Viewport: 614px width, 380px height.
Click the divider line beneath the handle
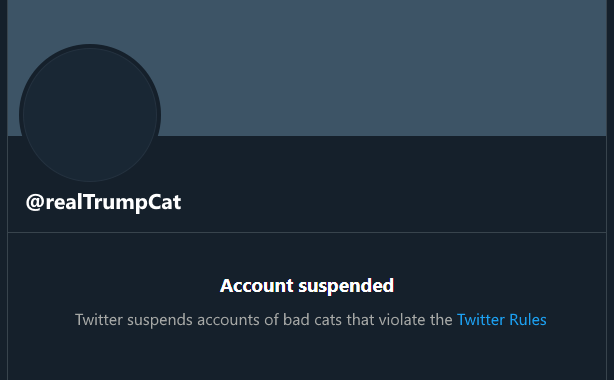307,232
